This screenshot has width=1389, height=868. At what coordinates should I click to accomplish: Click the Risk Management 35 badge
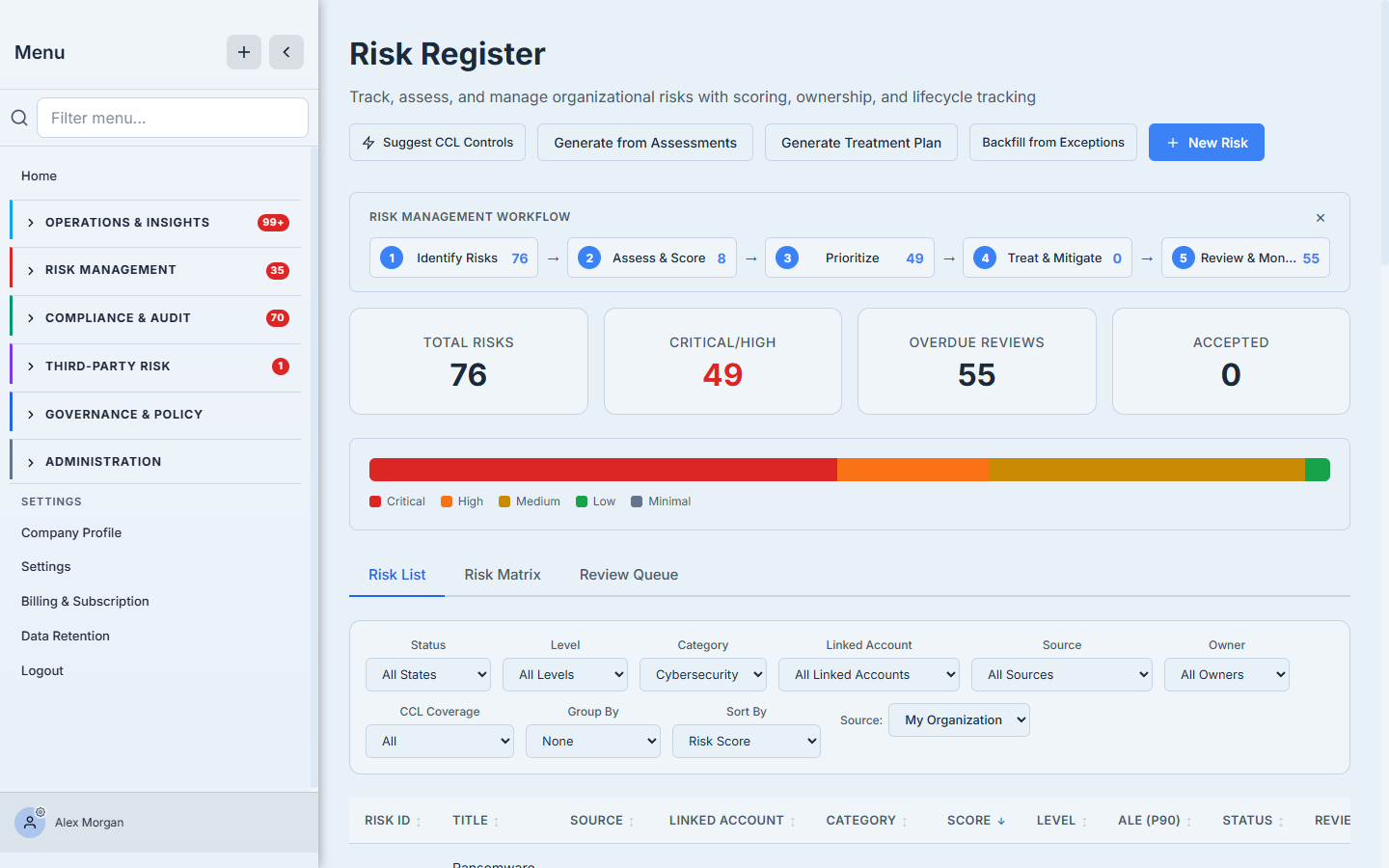tap(278, 271)
